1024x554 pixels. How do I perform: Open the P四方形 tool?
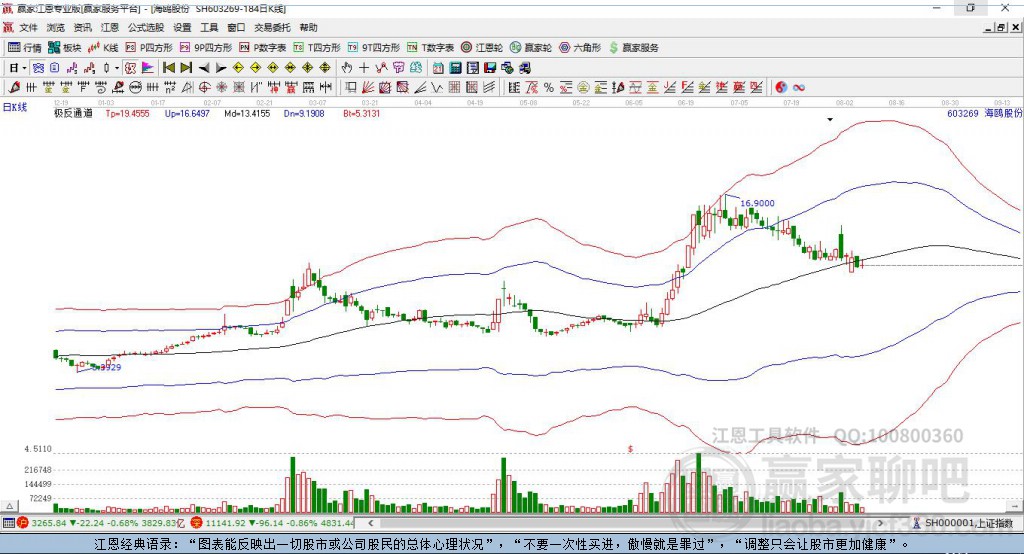pyautogui.click(x=149, y=48)
